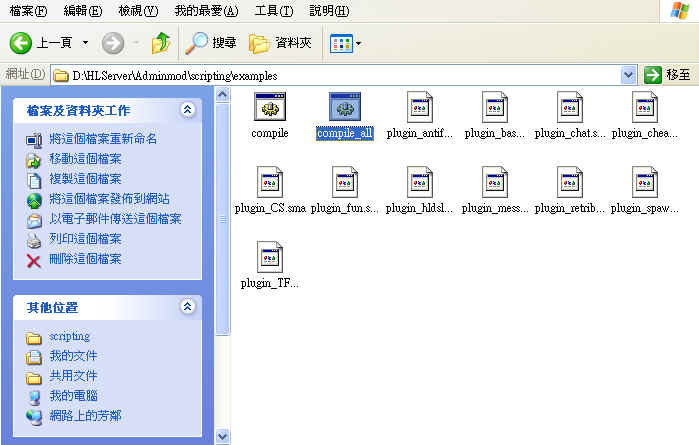Select the plugin_TF file icon
This screenshot has height=445, width=699.
click(269, 258)
